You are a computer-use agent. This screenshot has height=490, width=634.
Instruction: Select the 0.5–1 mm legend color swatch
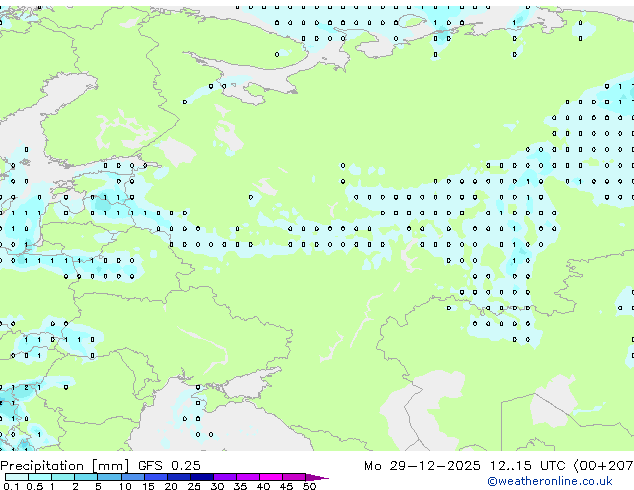coord(40,477)
